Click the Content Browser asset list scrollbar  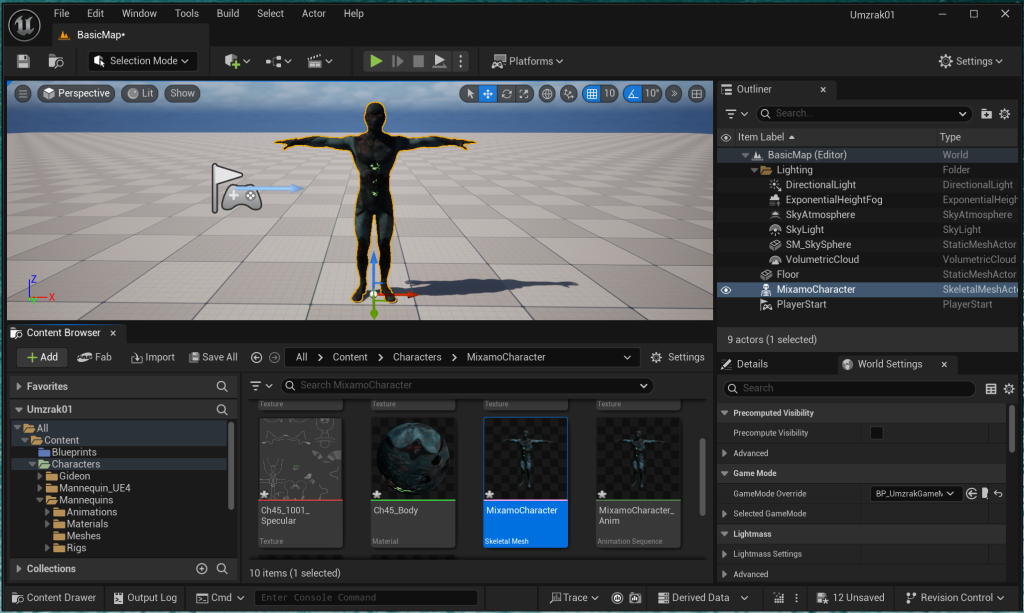pyautogui.click(x=702, y=477)
